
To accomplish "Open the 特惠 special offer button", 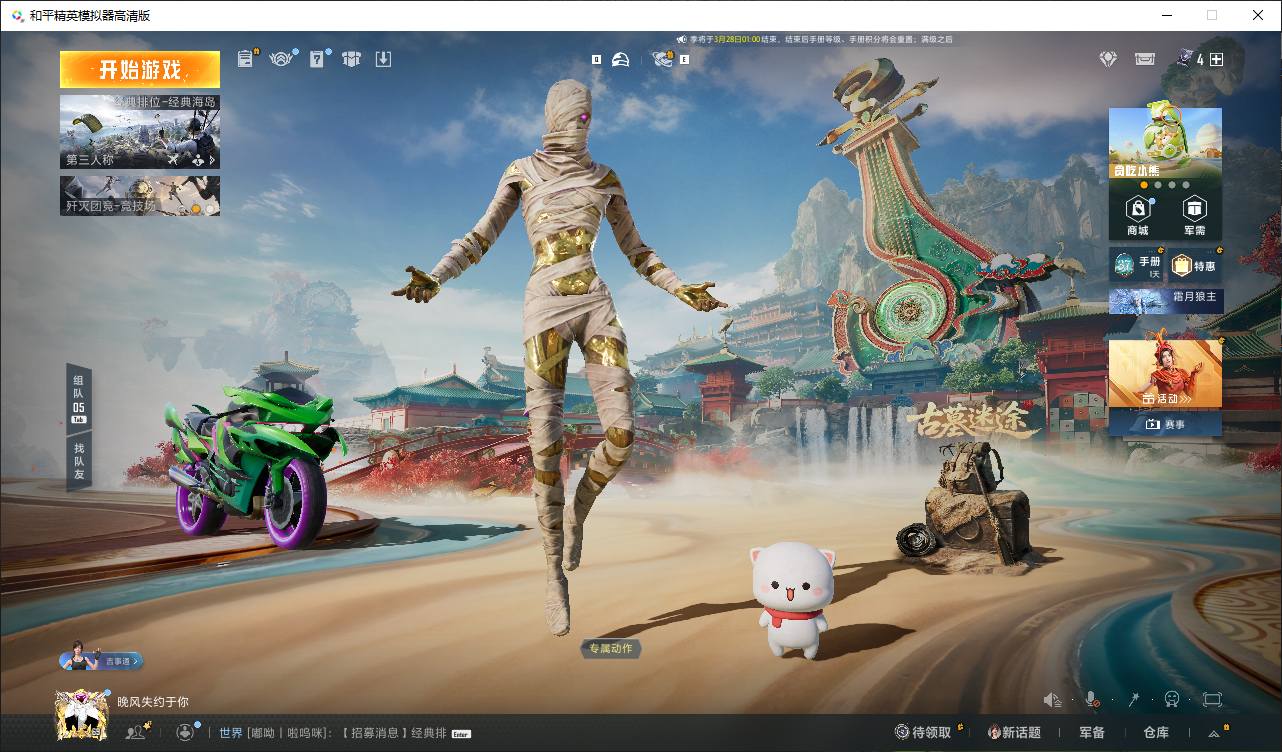I will pos(1195,266).
